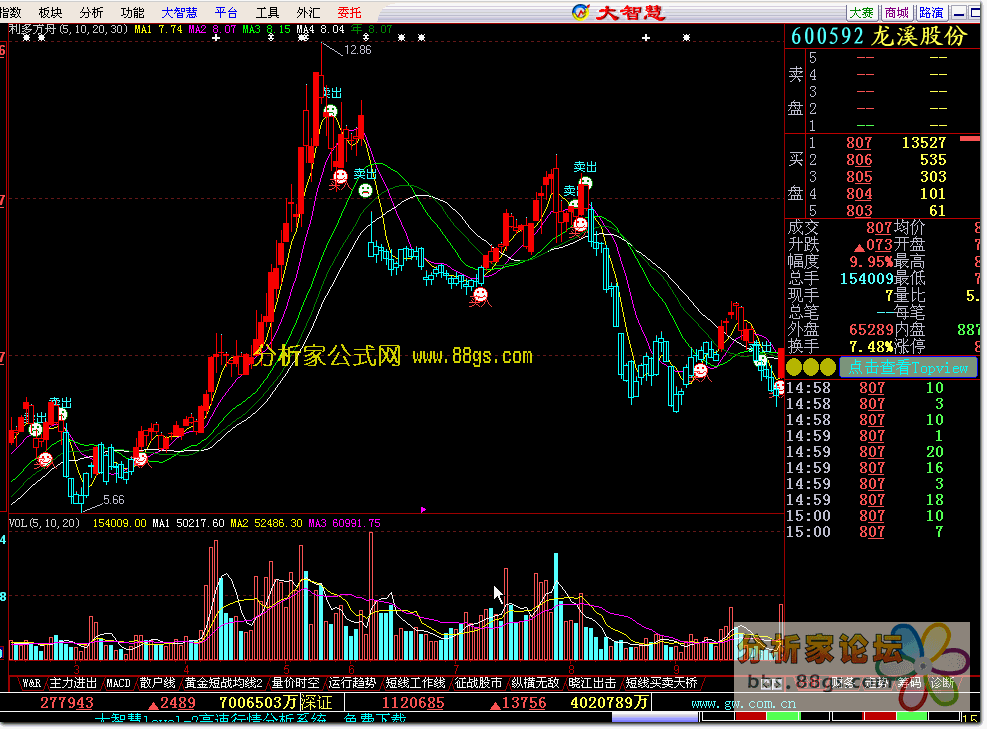The height and width of the screenshot is (729, 987).
Task: Switch to 散户线 indicator tab
Action: pos(157,683)
